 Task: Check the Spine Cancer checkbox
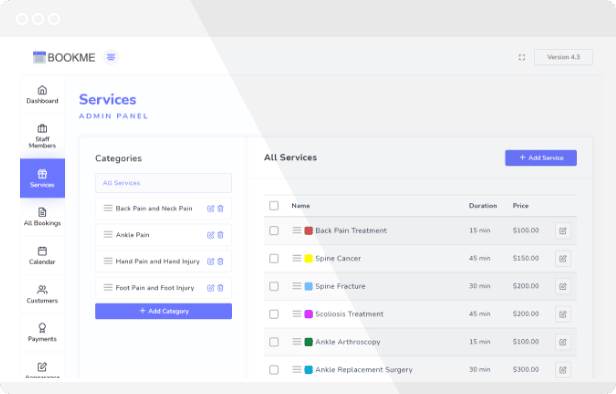pyautogui.click(x=274, y=258)
